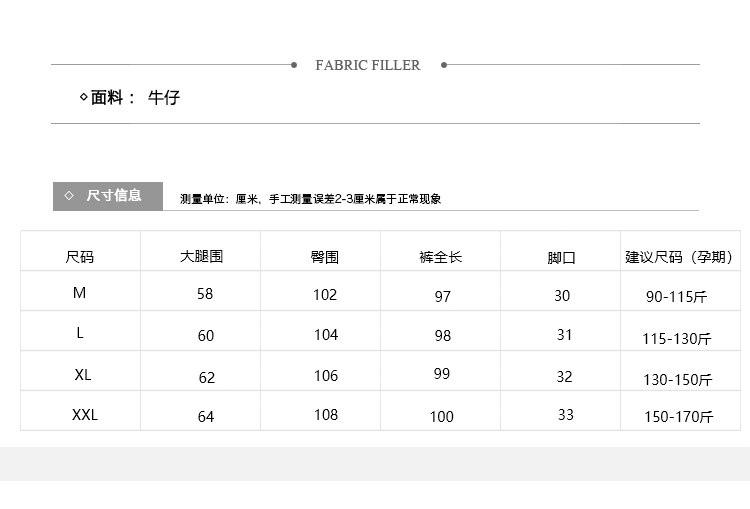Click the 150-170斤 weight range cell
The image size is (750, 509).
[x=679, y=417]
